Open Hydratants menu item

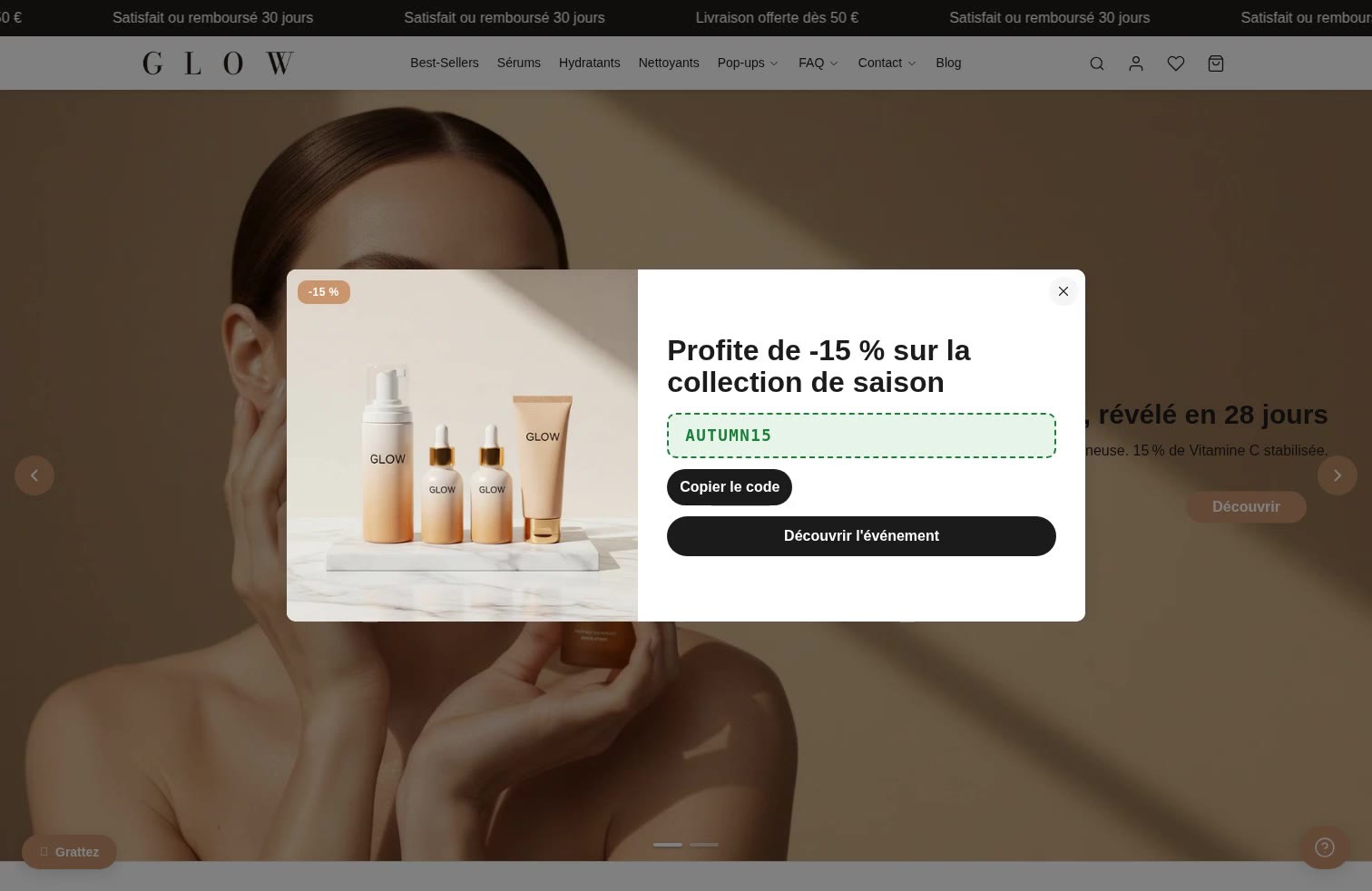[590, 63]
